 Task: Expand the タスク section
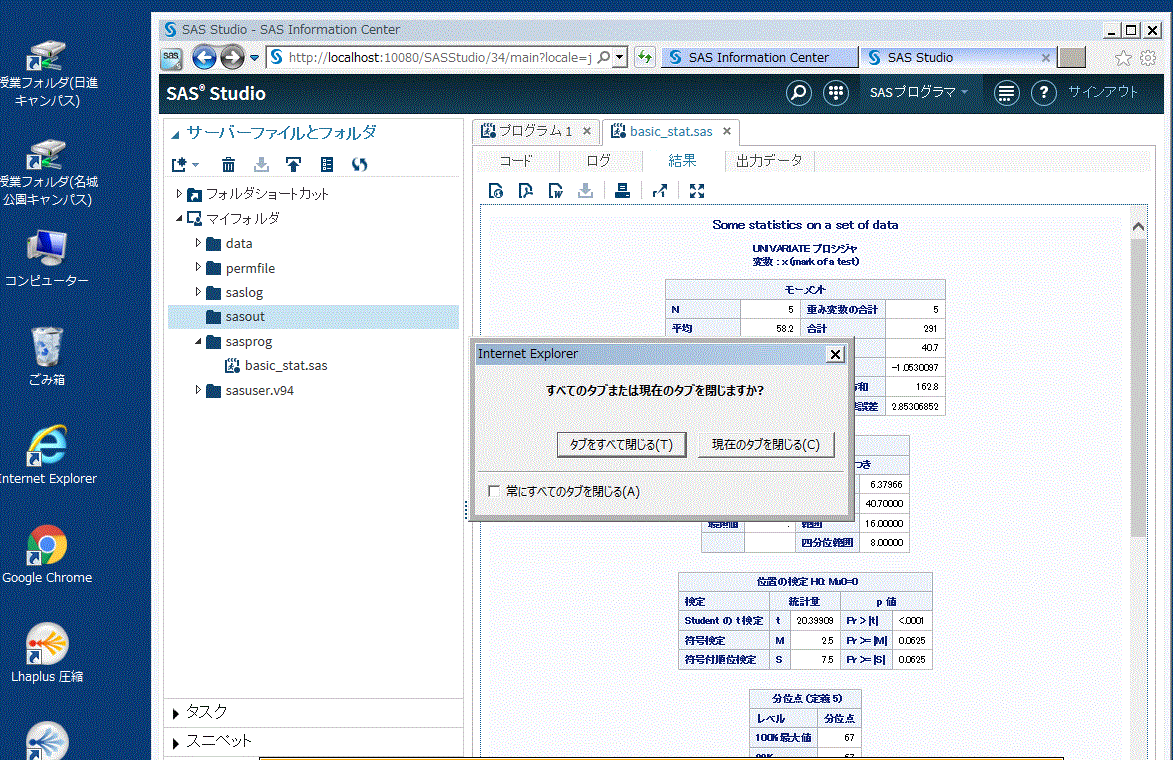175,714
